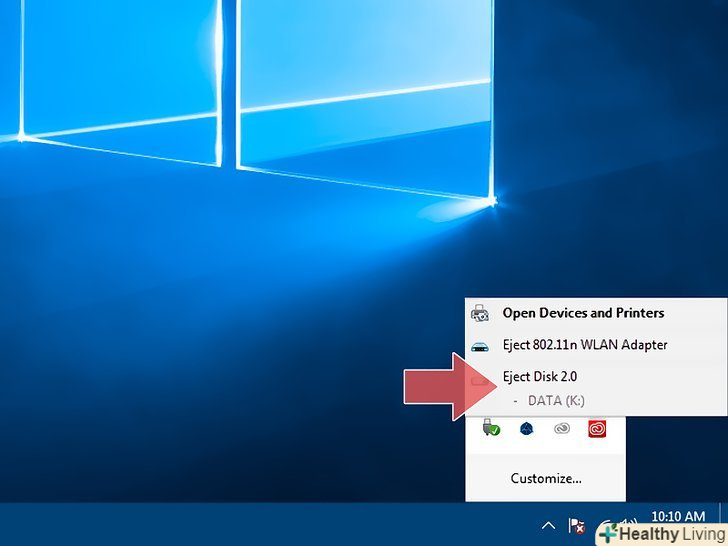Open the red Adobe Creative Cloud icon
728x546 pixels.
click(x=597, y=429)
